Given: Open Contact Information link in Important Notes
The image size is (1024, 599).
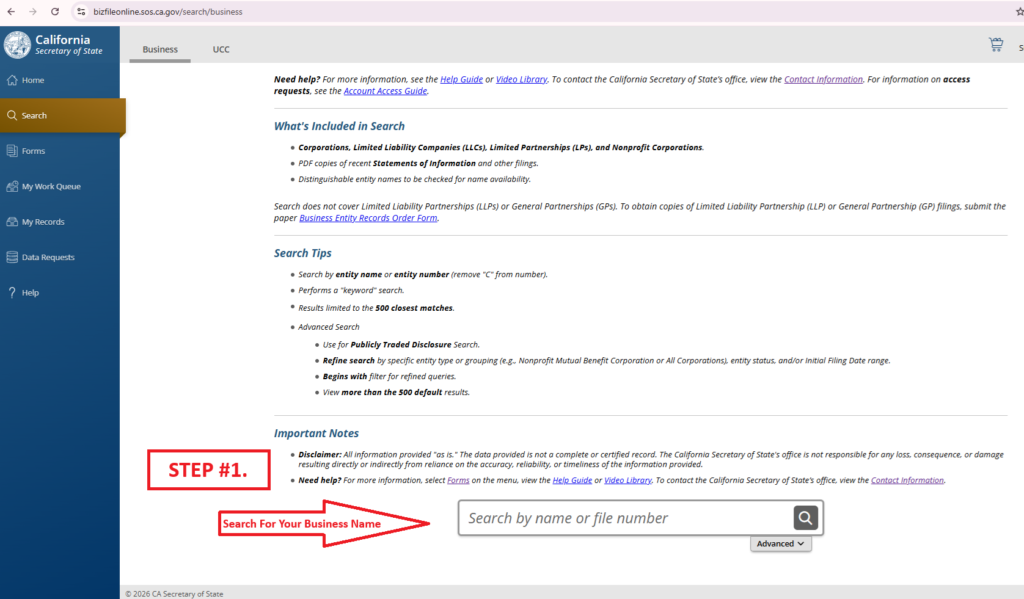Looking at the screenshot, I should point(907,480).
